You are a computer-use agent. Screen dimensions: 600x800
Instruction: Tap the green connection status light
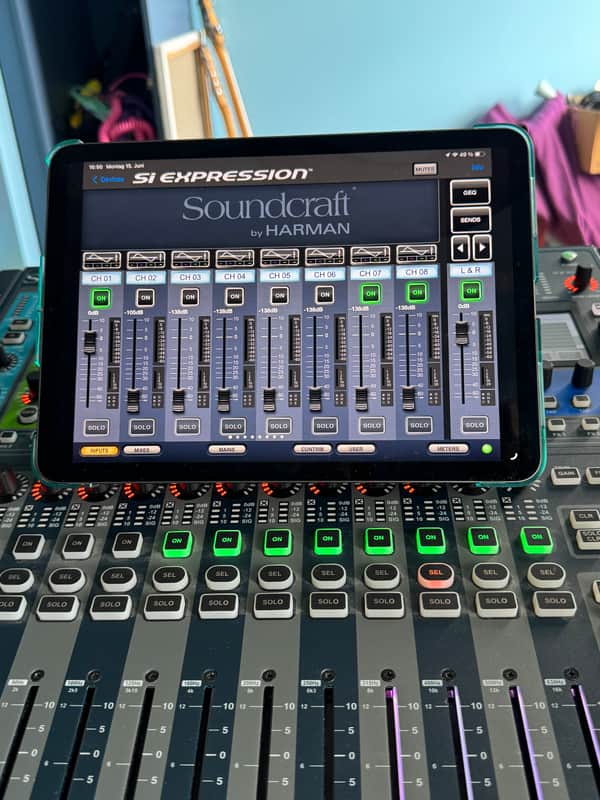tap(487, 448)
